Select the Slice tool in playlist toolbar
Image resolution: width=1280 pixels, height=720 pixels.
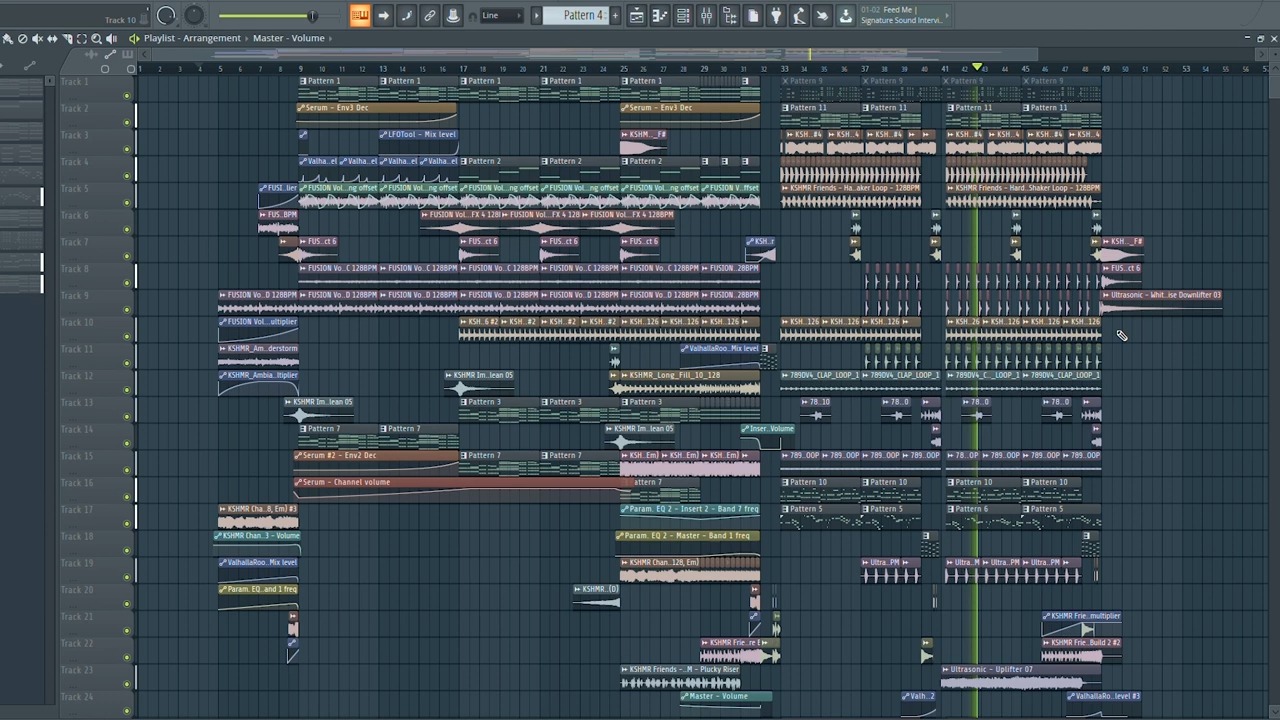click(x=67, y=38)
